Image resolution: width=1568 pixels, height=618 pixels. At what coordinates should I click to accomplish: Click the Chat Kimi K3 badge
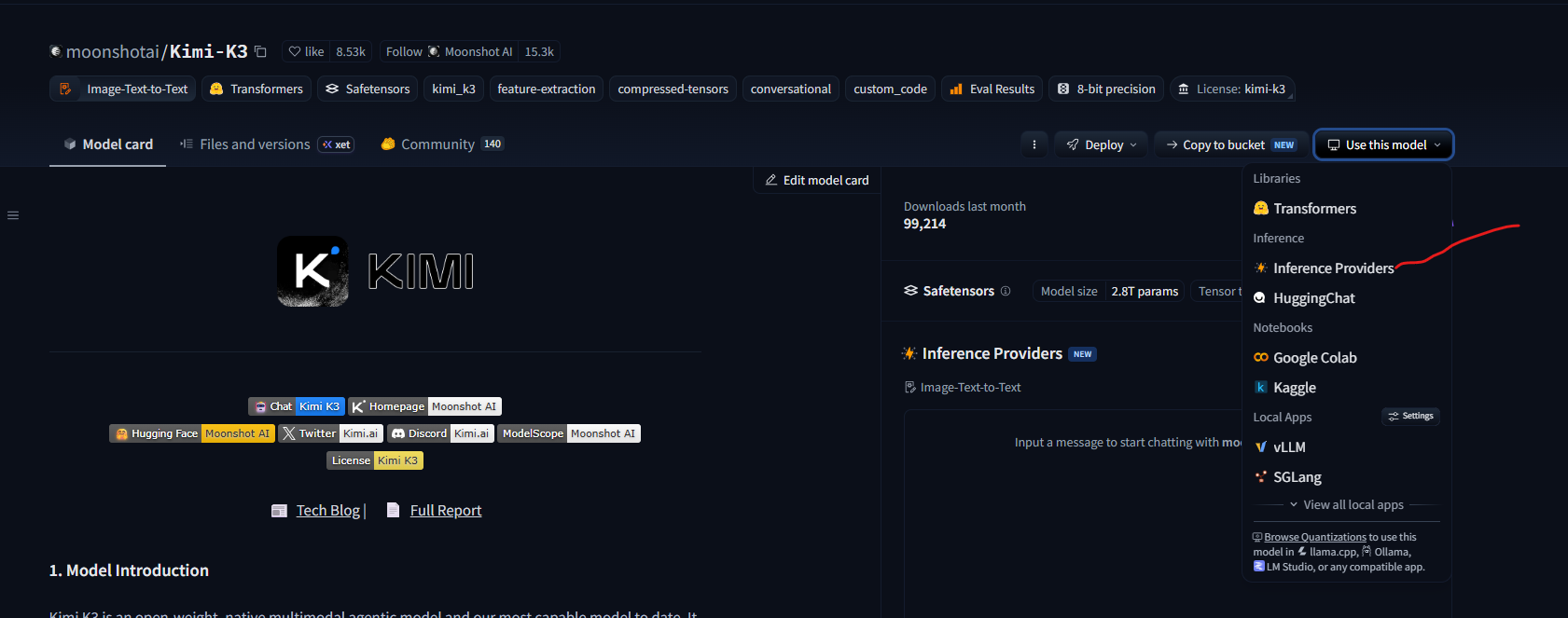click(297, 406)
